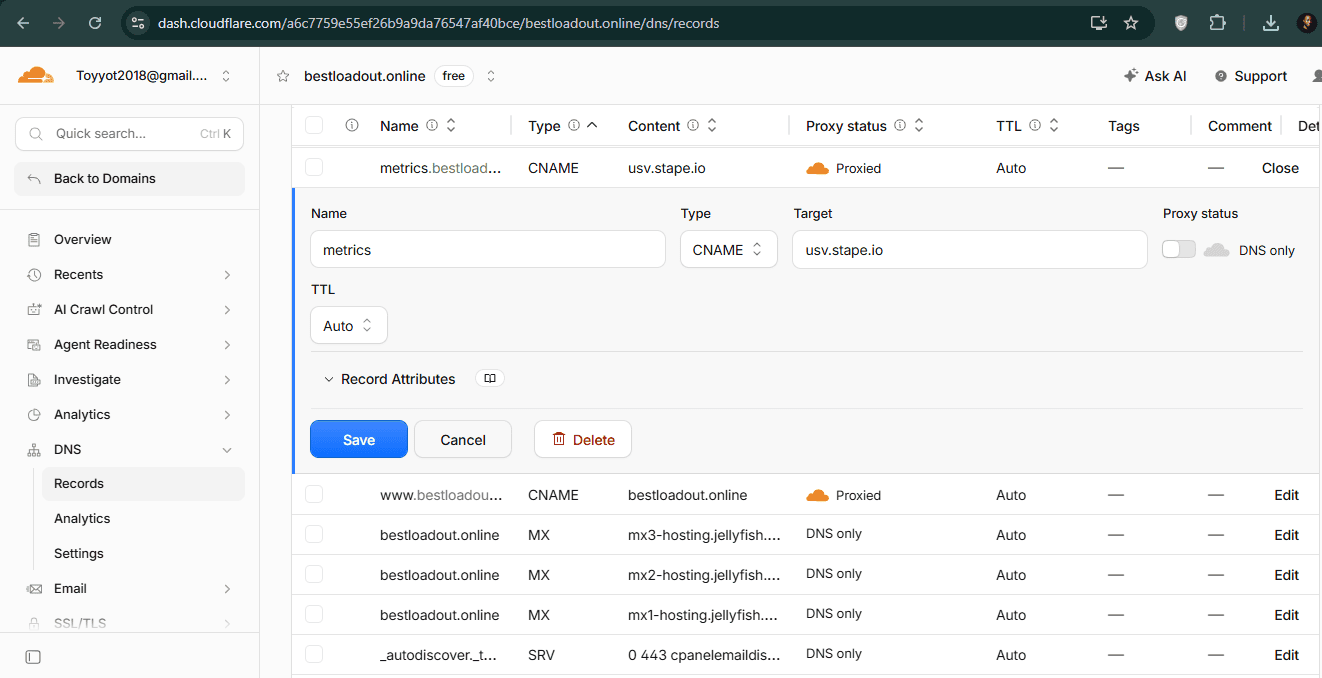This screenshot has width=1322, height=678.
Task: Click the info icon beside Type column
Action: click(574, 125)
